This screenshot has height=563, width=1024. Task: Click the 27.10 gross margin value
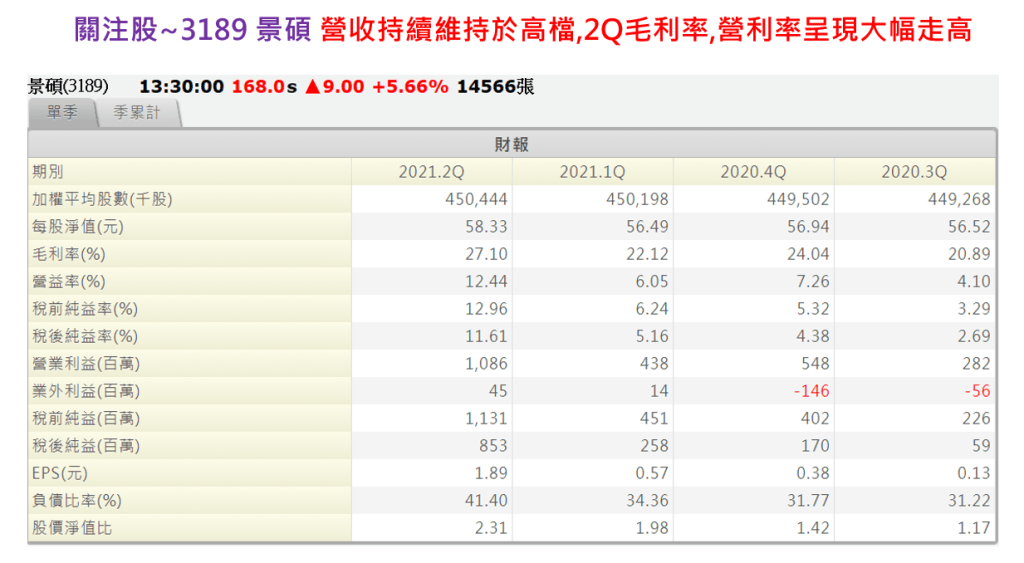(x=485, y=254)
